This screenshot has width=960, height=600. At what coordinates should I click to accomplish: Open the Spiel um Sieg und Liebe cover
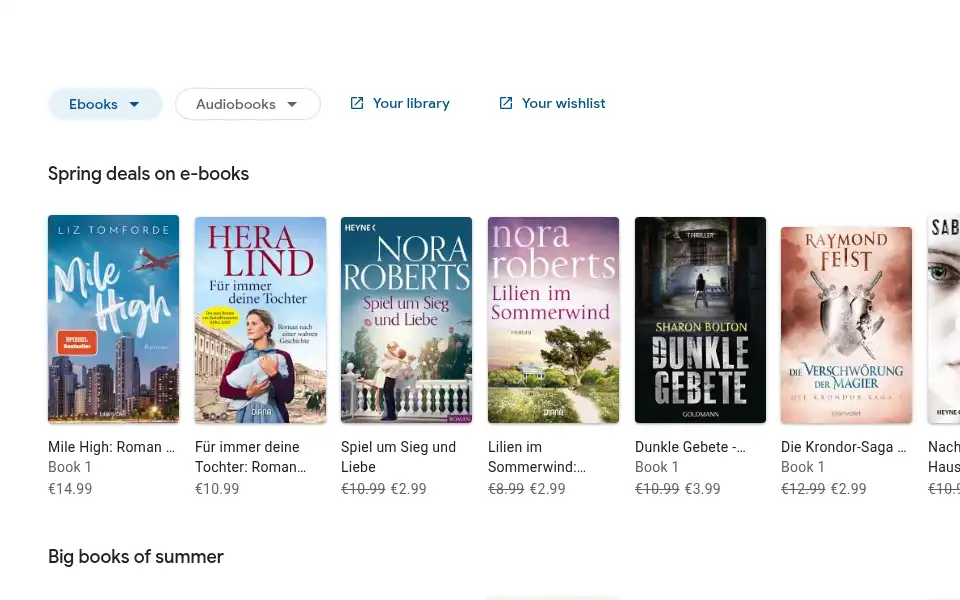[x=407, y=320]
